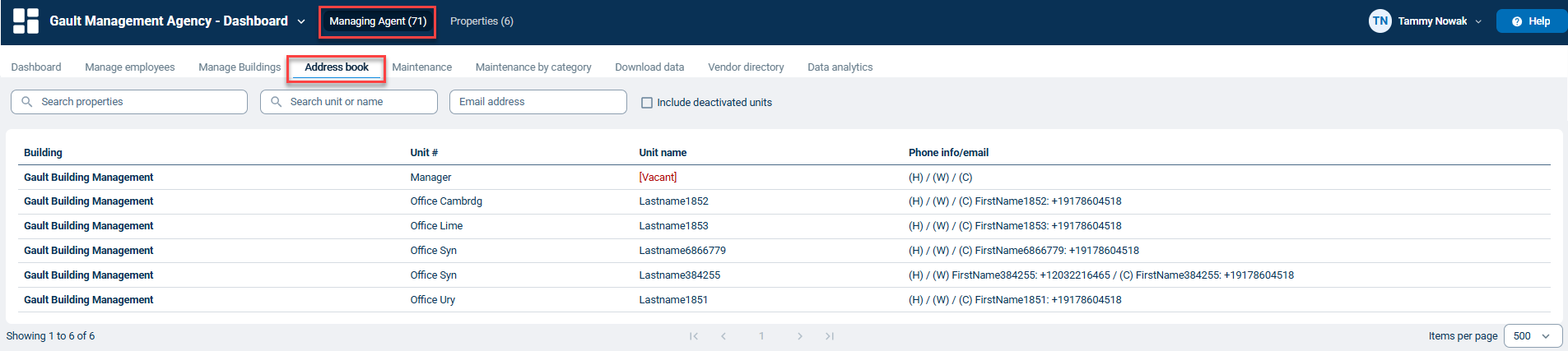
Task: Click the Email address input field
Action: (x=538, y=102)
